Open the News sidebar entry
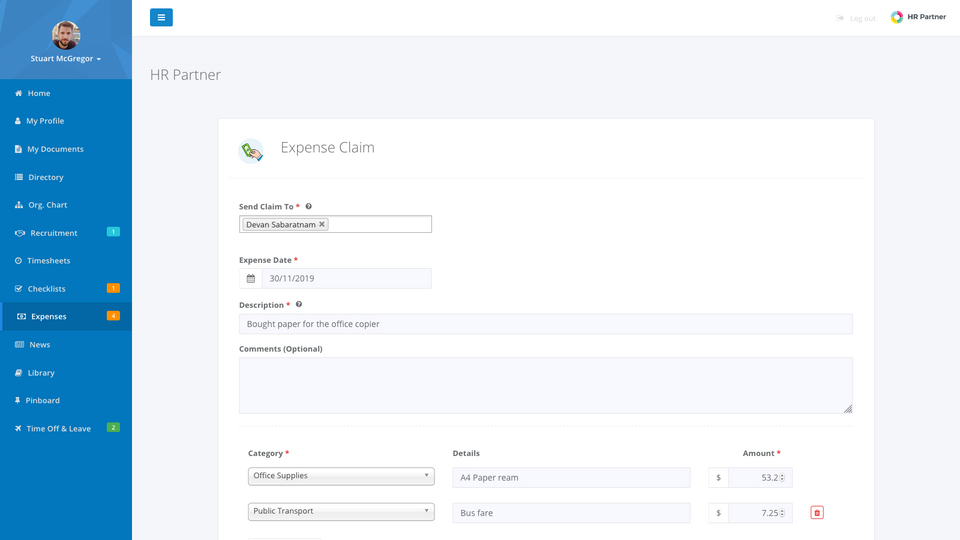This screenshot has height=540, width=960. tap(66, 344)
